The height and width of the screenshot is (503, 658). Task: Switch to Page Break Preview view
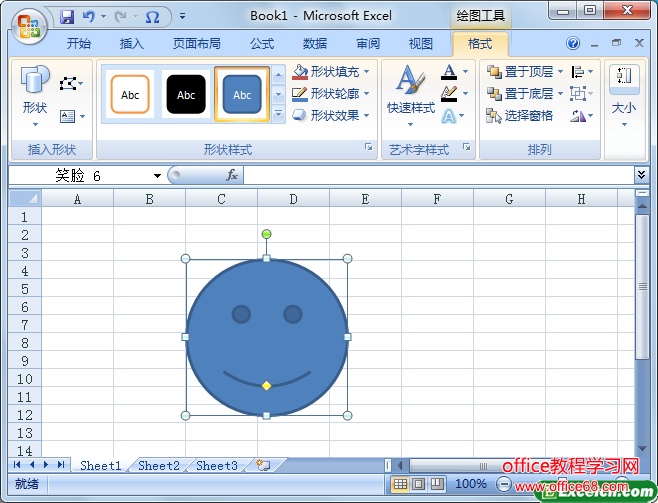(436, 484)
